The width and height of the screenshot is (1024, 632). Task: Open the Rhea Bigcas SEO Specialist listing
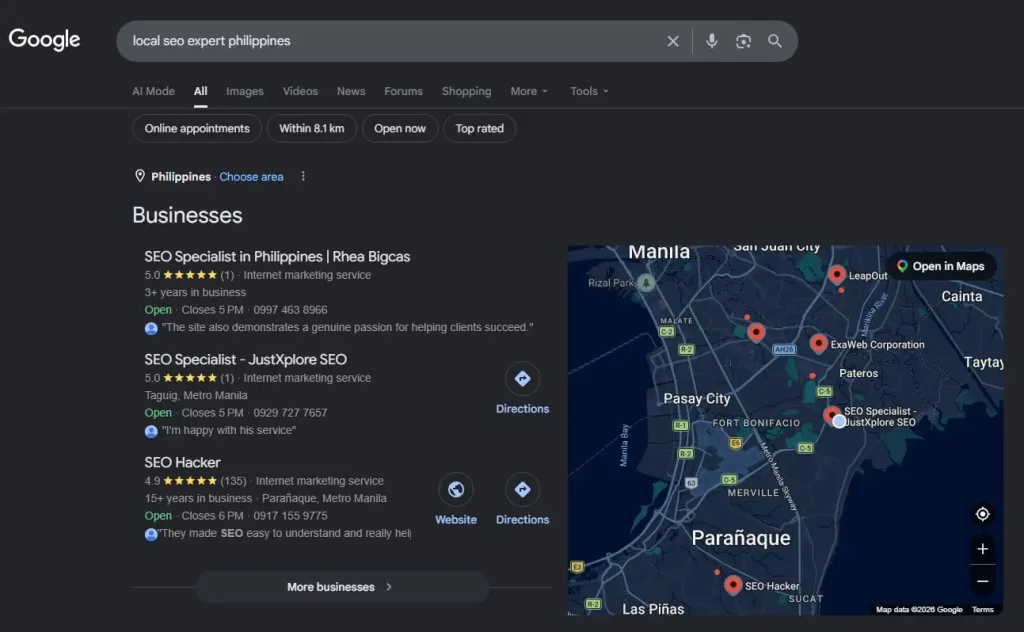pos(277,257)
